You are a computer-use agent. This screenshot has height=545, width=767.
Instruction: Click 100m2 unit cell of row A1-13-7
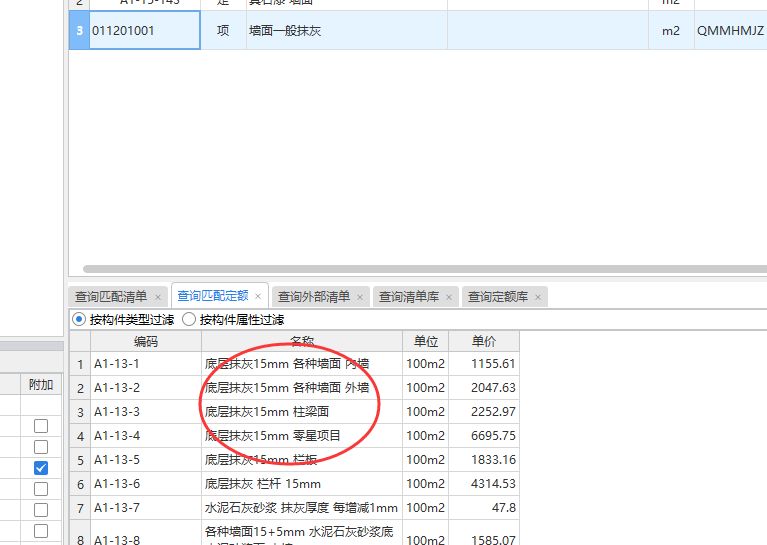point(426,508)
